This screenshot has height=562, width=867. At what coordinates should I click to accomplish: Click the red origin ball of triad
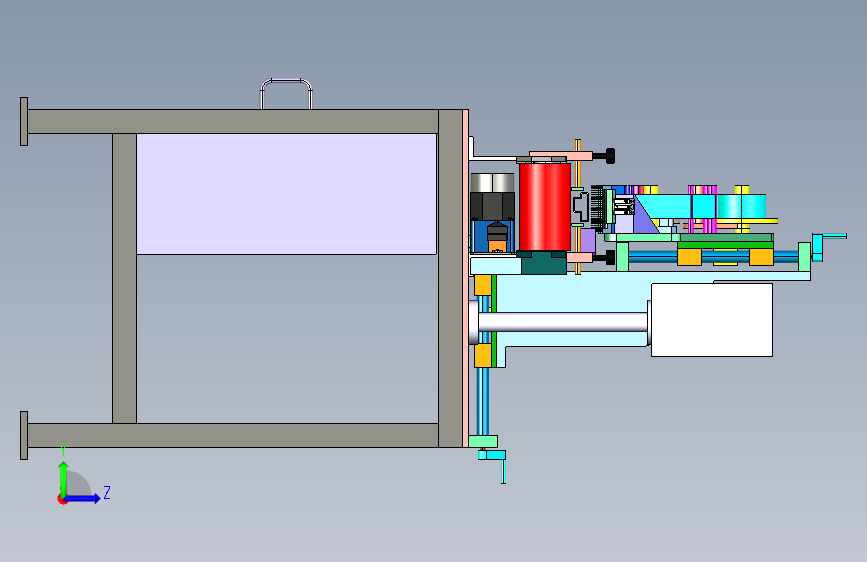click(x=62, y=499)
